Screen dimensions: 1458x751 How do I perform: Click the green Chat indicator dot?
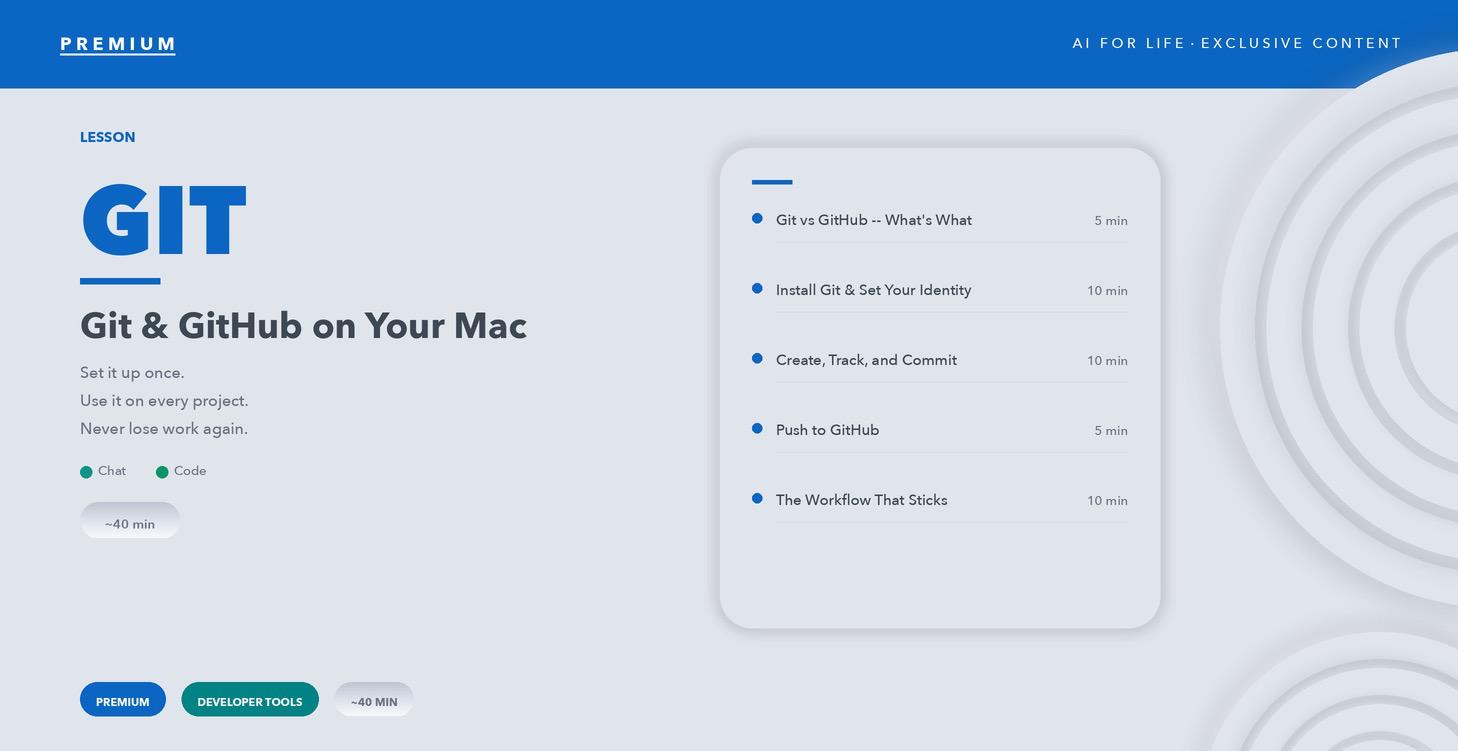[87, 471]
